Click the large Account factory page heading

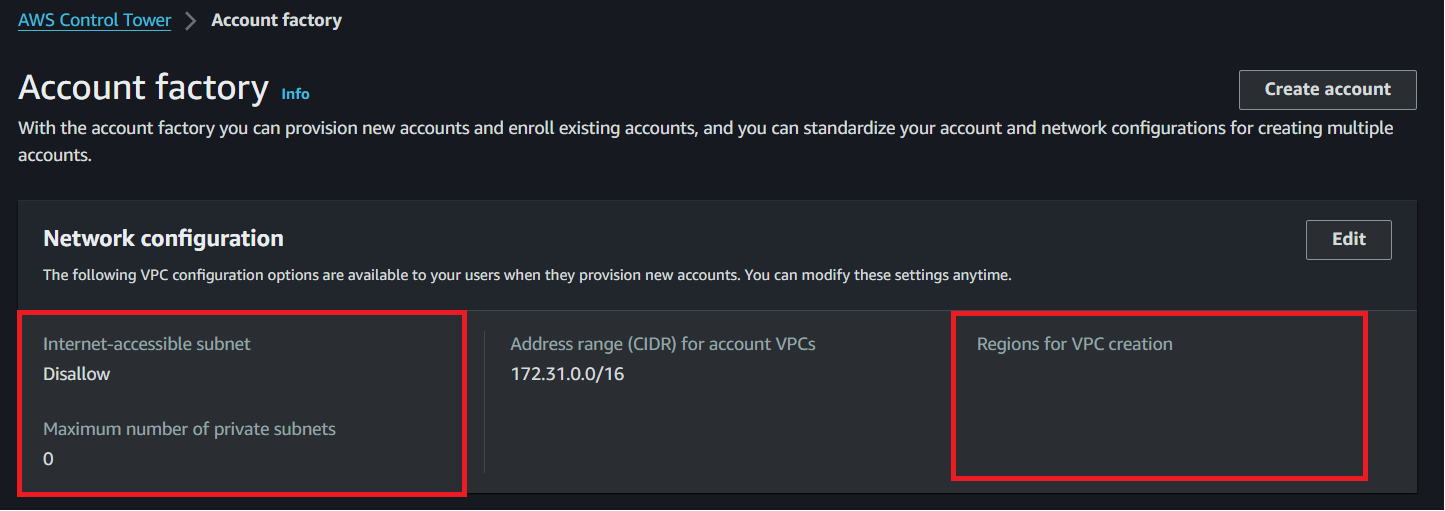tap(143, 87)
